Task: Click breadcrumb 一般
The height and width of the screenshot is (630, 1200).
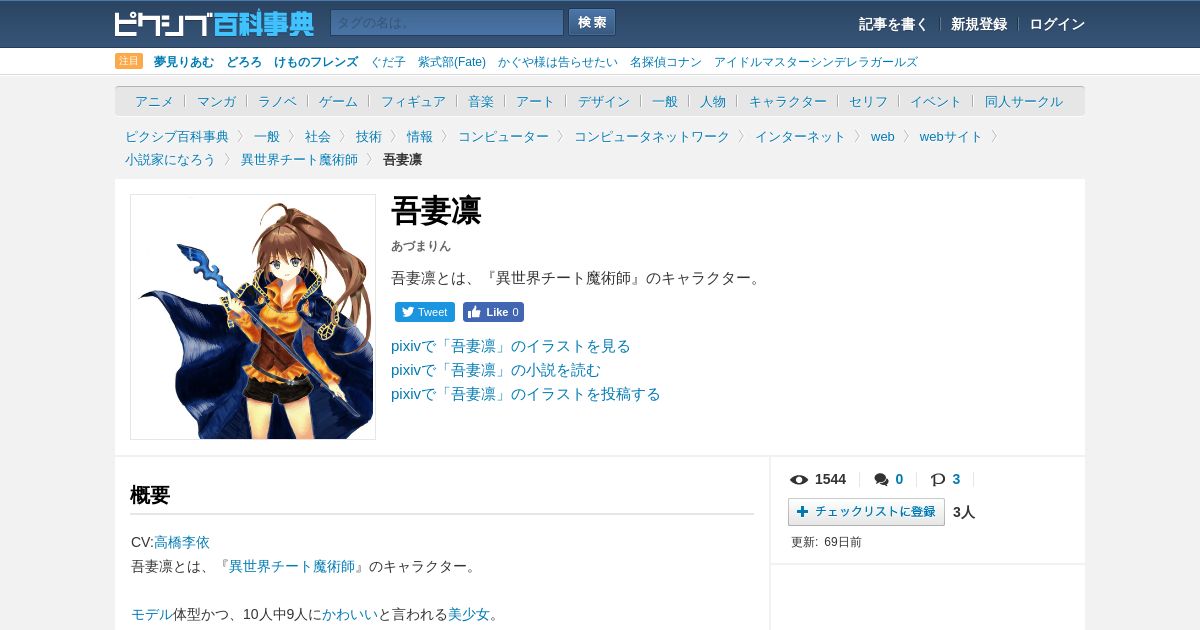Action: 267,136
